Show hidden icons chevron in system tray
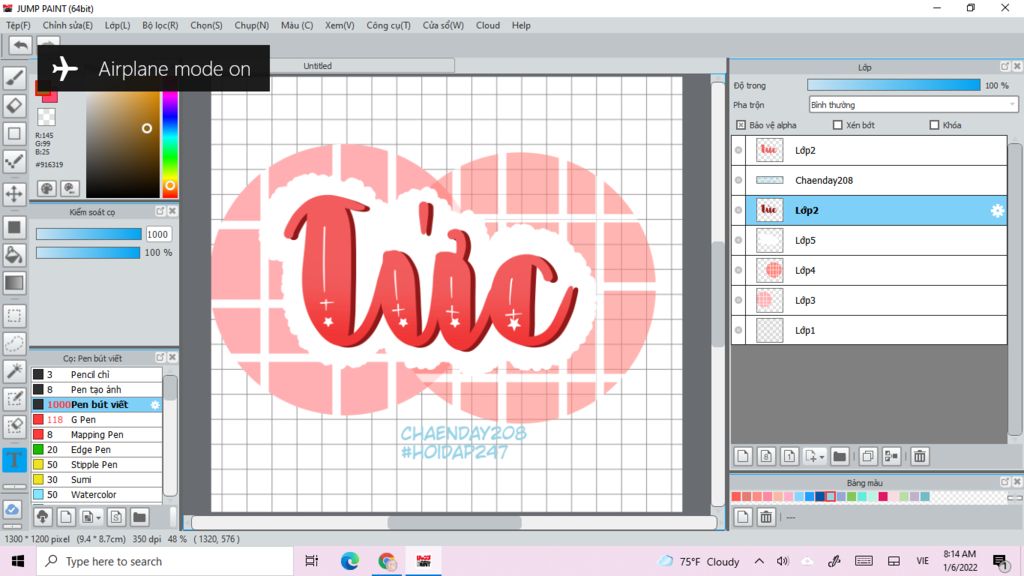 click(x=759, y=561)
